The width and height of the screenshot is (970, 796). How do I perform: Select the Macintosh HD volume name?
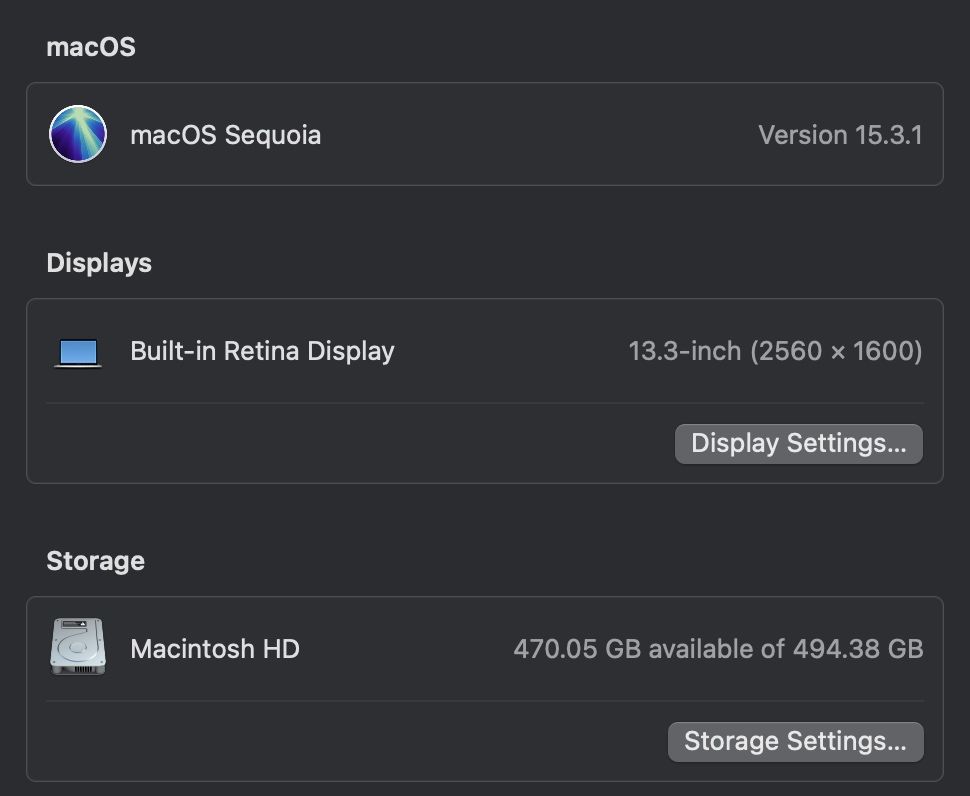(215, 649)
